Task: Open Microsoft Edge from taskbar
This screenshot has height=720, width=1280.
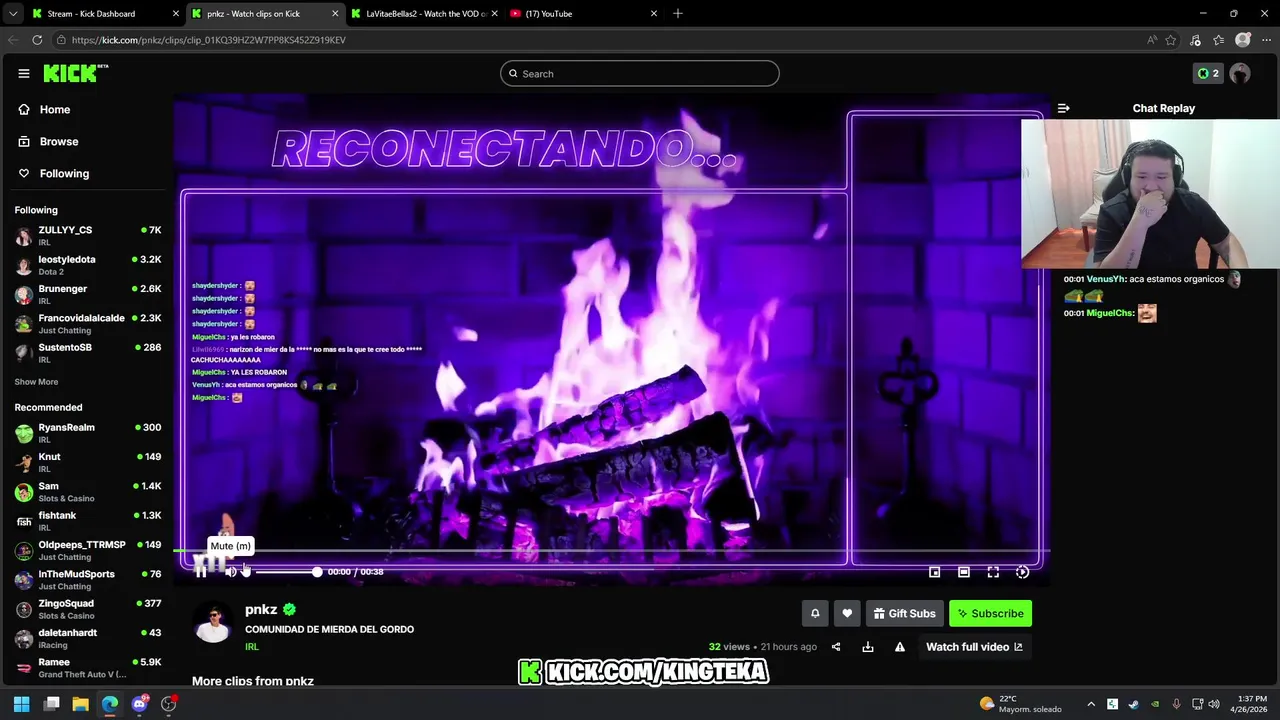Action: [x=110, y=704]
